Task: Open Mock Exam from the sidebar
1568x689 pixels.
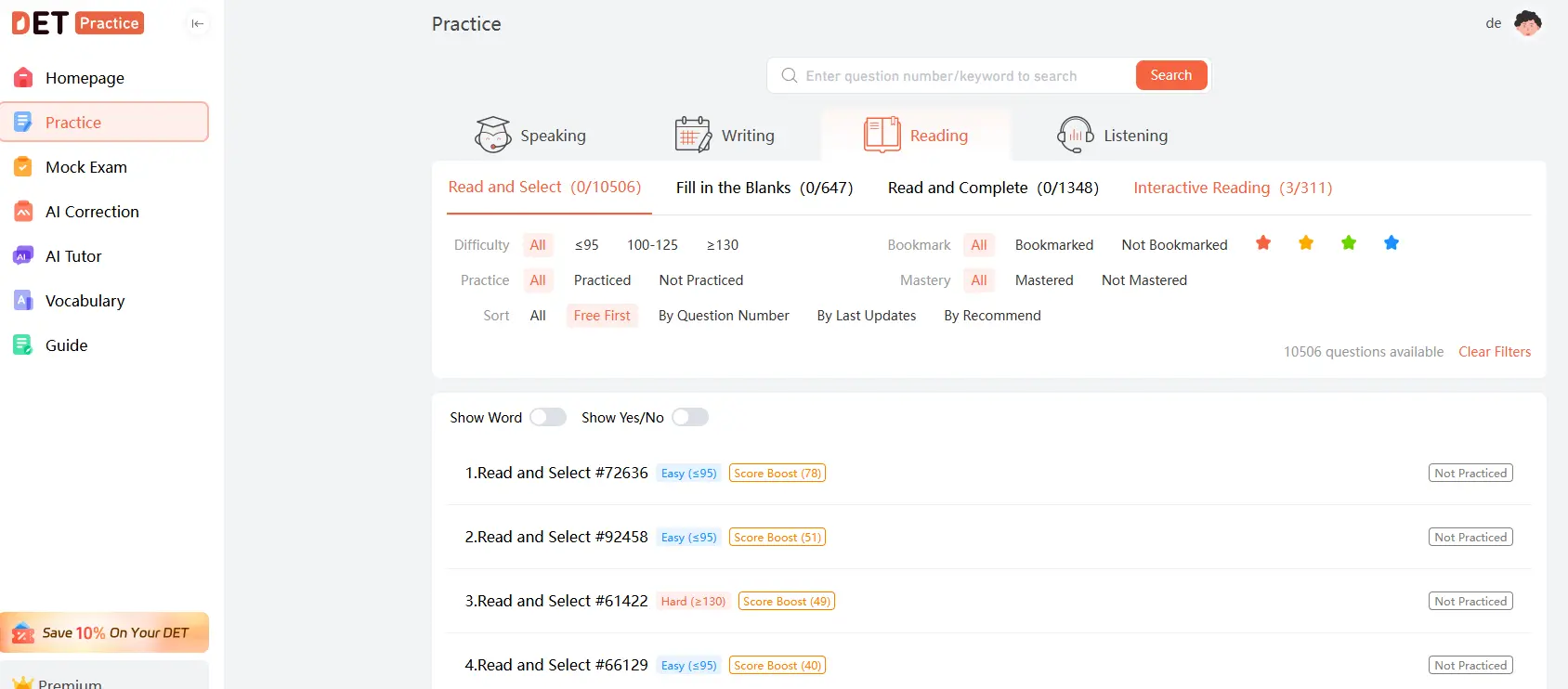Action: point(86,167)
